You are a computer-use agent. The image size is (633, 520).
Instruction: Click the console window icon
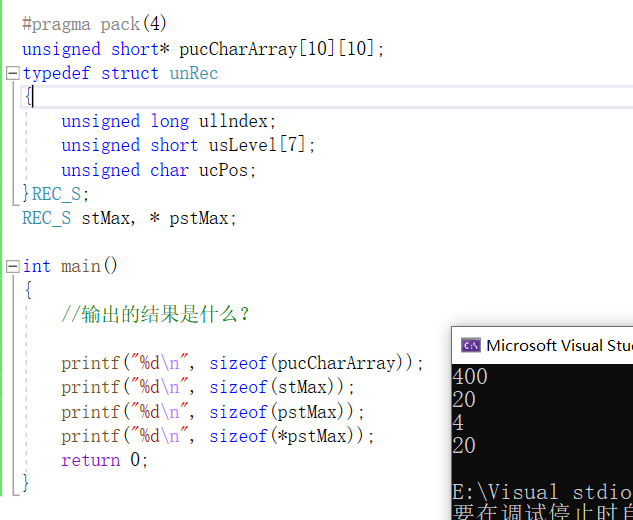tap(471, 346)
